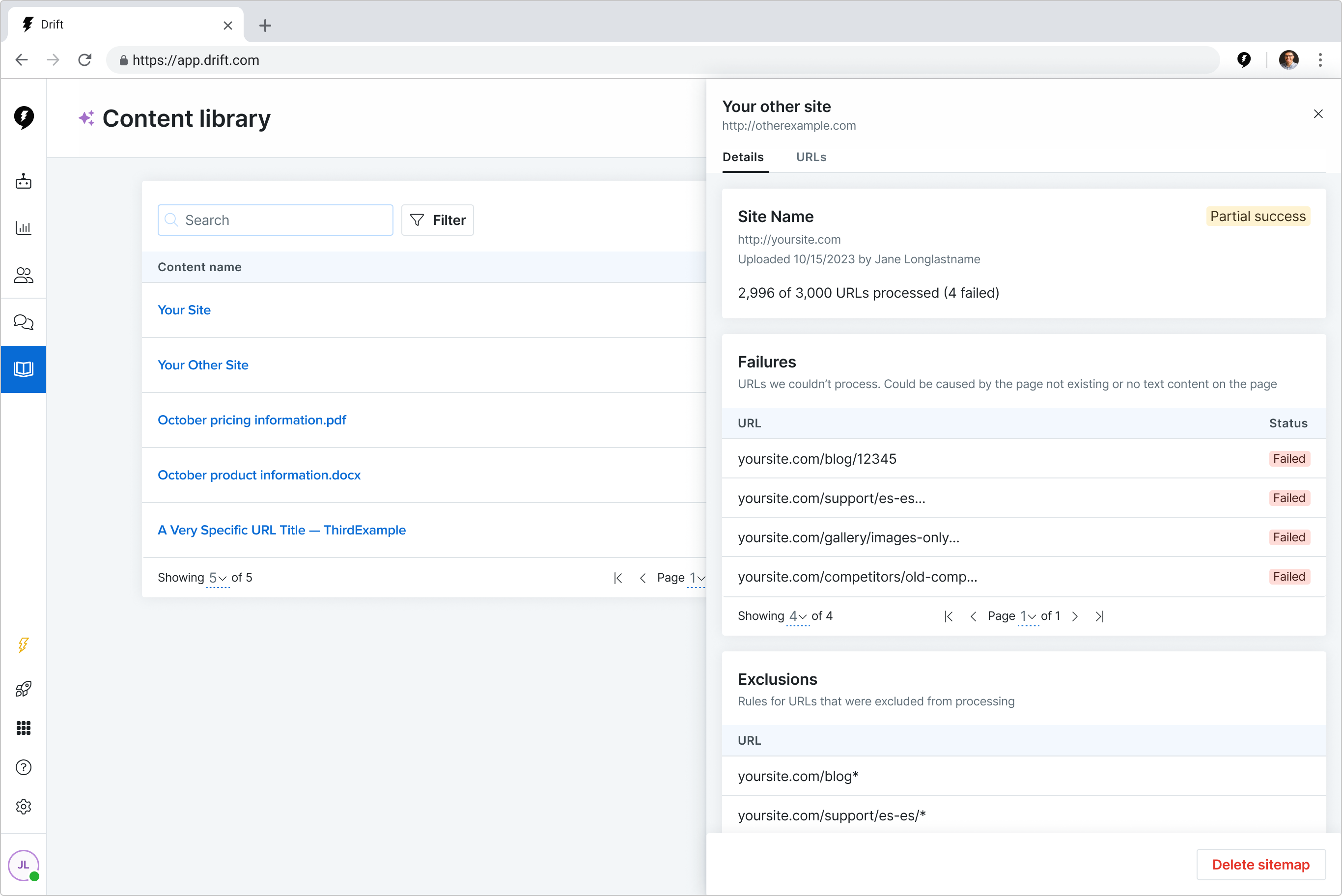Select the content library book icon

[x=24, y=369]
